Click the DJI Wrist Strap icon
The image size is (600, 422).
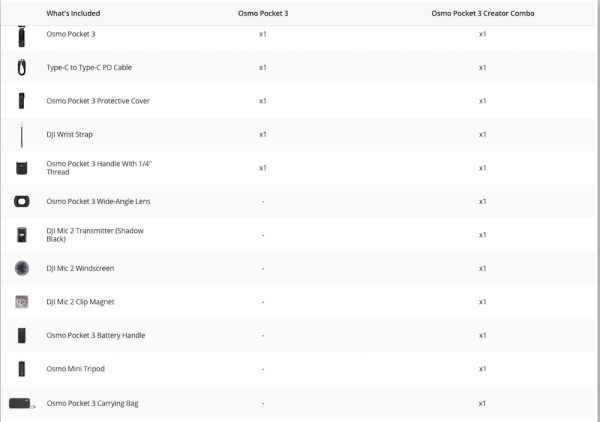click(22, 134)
